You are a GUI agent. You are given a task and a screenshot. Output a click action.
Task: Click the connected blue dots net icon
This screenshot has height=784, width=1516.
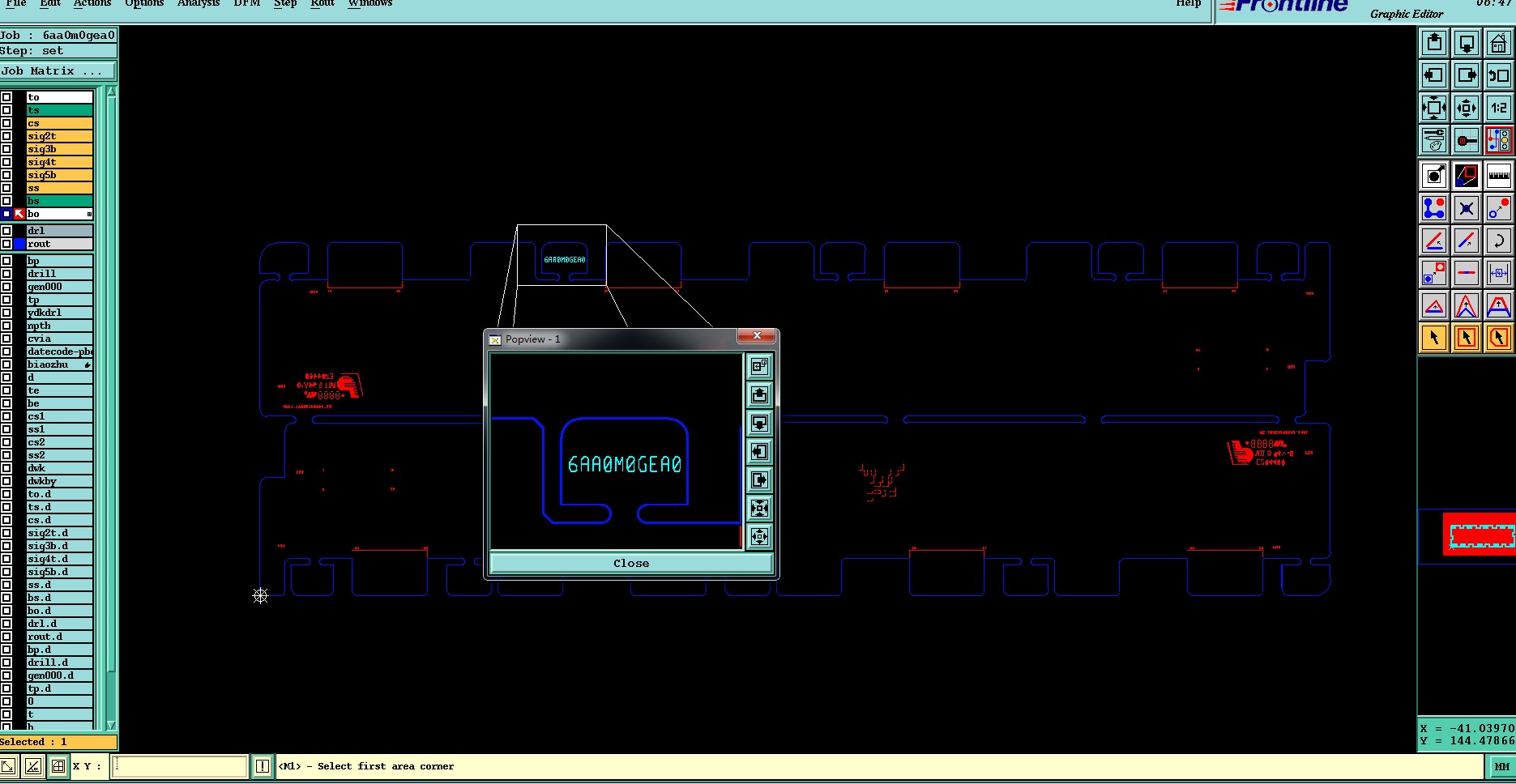point(1434,208)
